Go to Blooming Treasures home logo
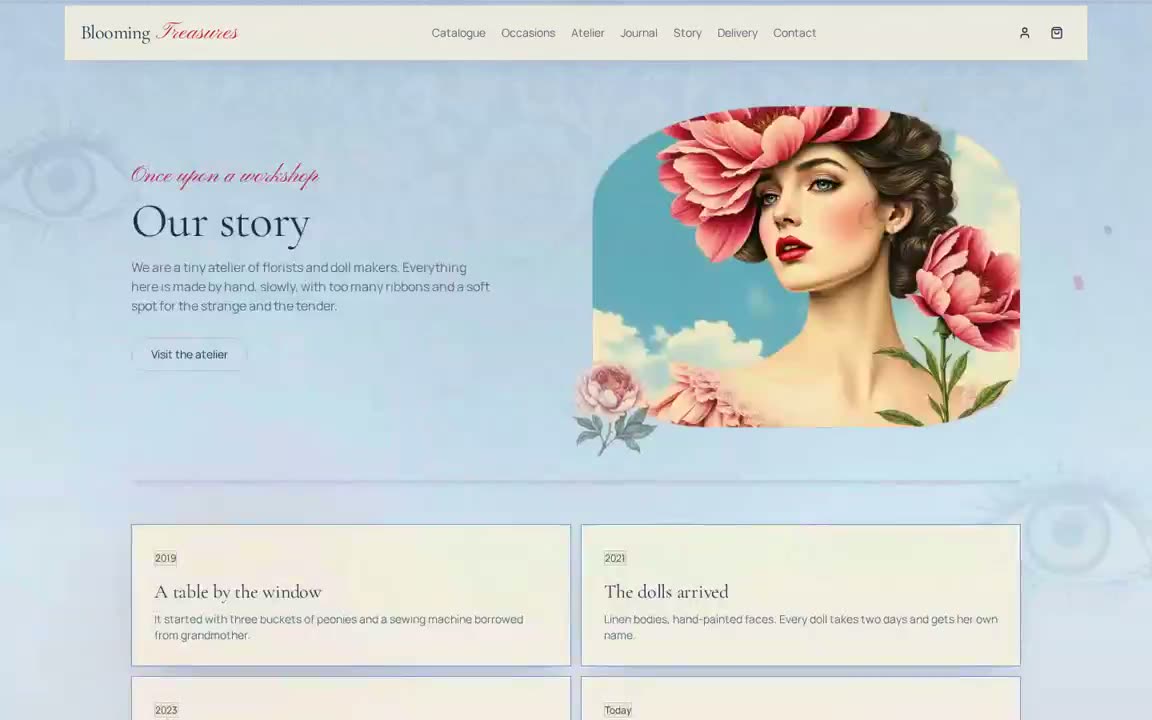1152x720 pixels. point(159,32)
